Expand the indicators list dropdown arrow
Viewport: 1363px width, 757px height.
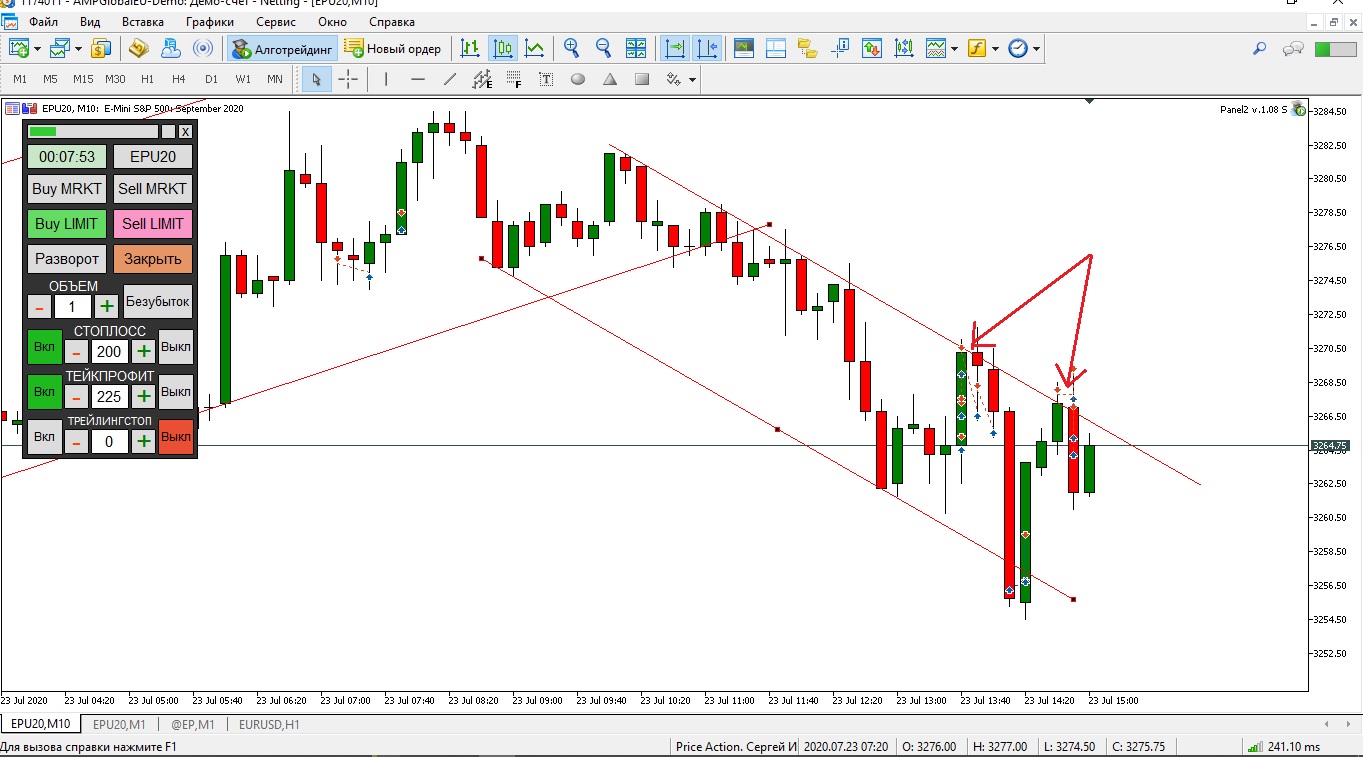click(955, 48)
